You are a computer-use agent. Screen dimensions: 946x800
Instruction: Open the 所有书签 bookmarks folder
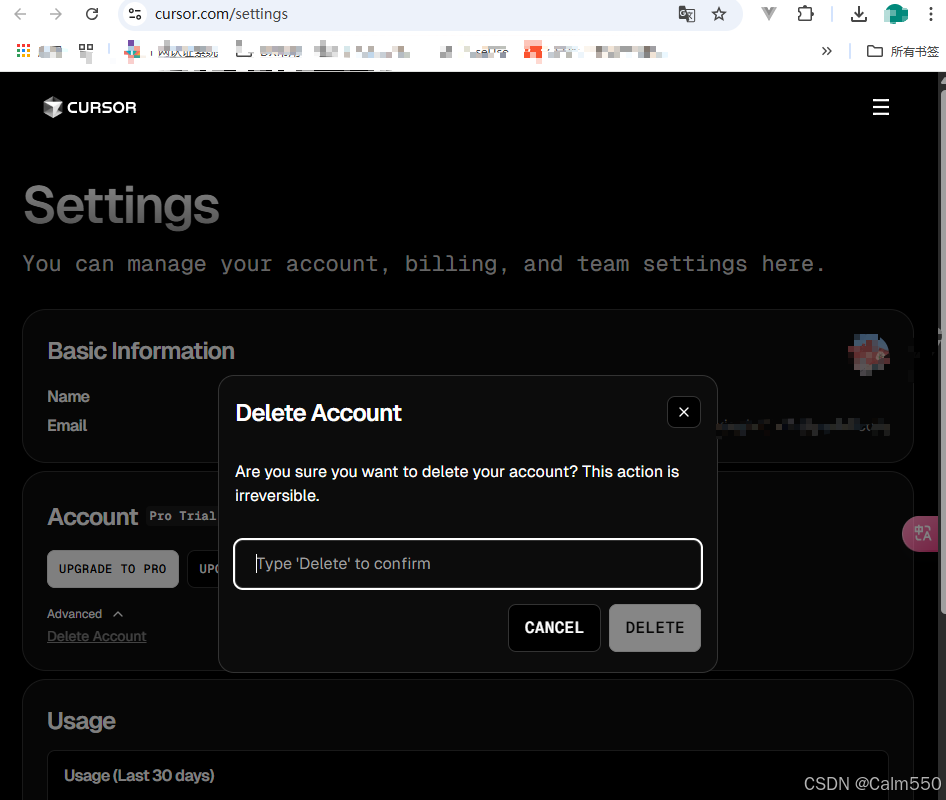903,51
